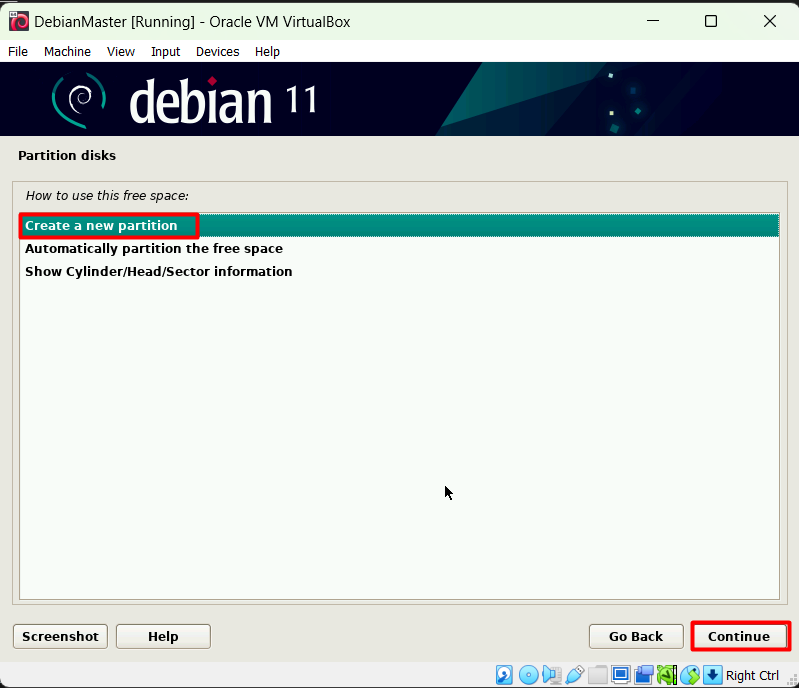Click the Screenshot button
This screenshot has height=688, width=799.
pos(60,636)
